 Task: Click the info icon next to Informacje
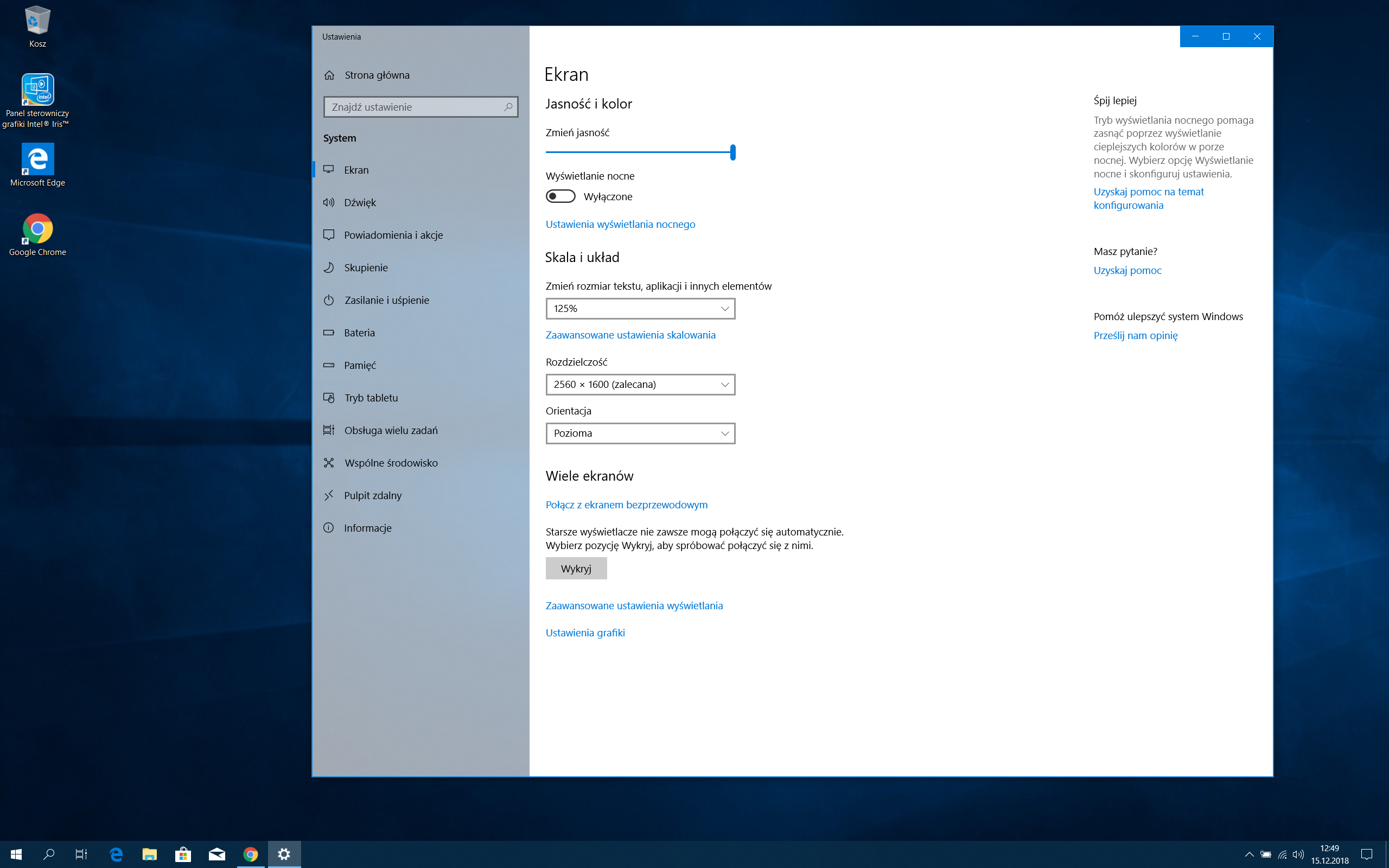pyautogui.click(x=329, y=527)
